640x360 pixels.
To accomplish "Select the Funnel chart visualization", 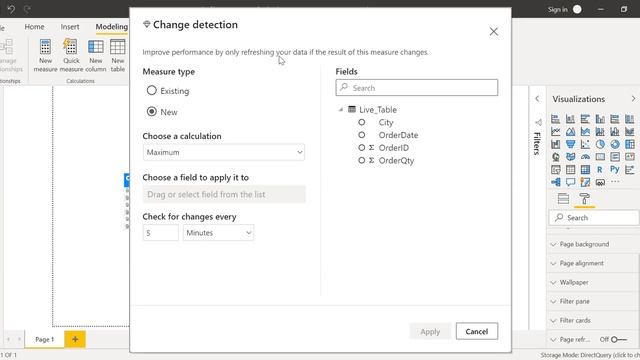I will point(571,144).
